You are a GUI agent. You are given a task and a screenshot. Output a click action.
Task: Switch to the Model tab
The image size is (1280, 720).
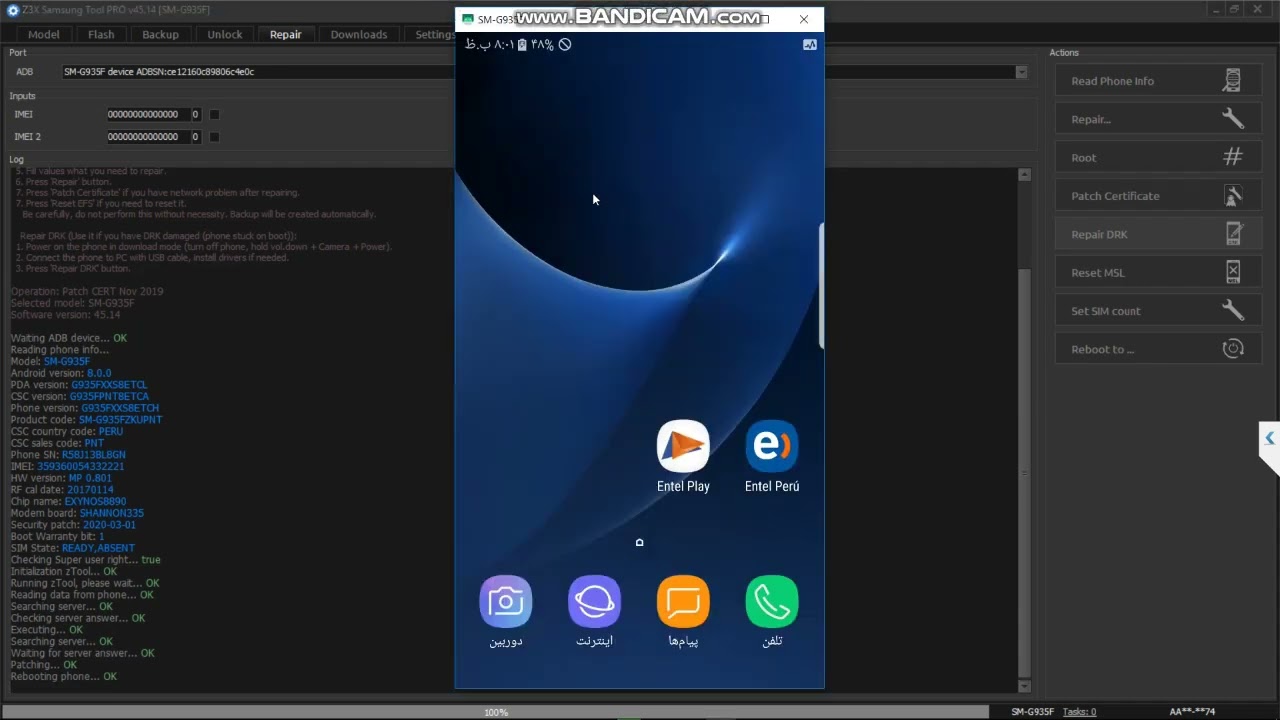tap(44, 34)
